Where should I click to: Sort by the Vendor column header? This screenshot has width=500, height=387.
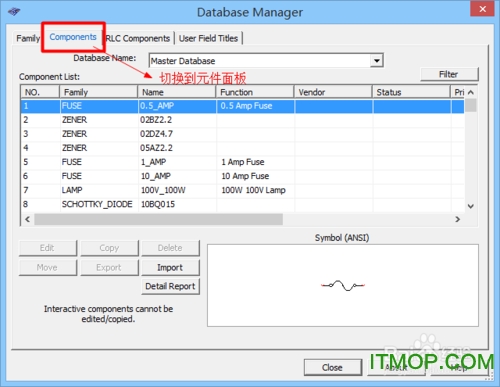tap(333, 92)
